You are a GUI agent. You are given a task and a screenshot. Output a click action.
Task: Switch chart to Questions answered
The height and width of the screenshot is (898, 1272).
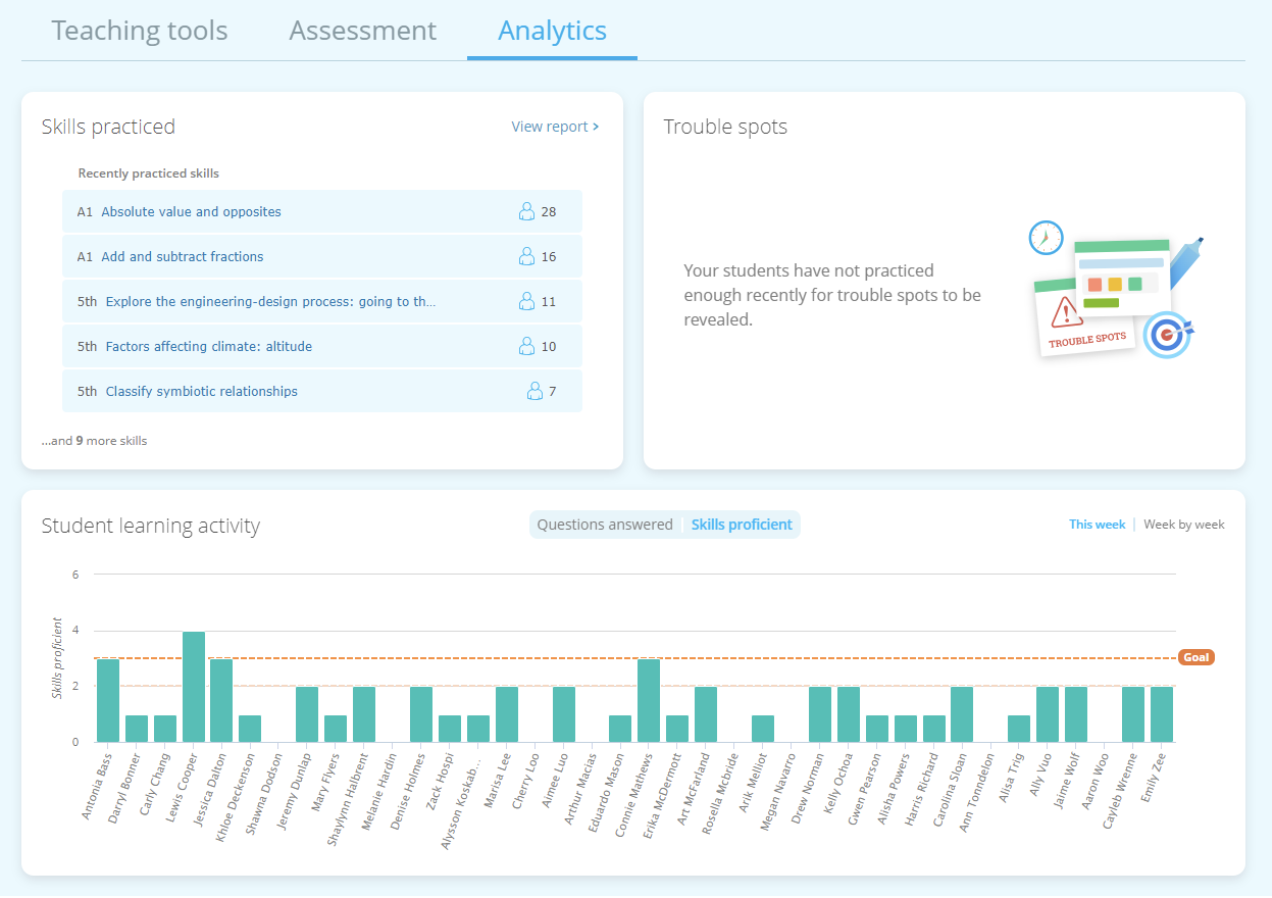[605, 525]
